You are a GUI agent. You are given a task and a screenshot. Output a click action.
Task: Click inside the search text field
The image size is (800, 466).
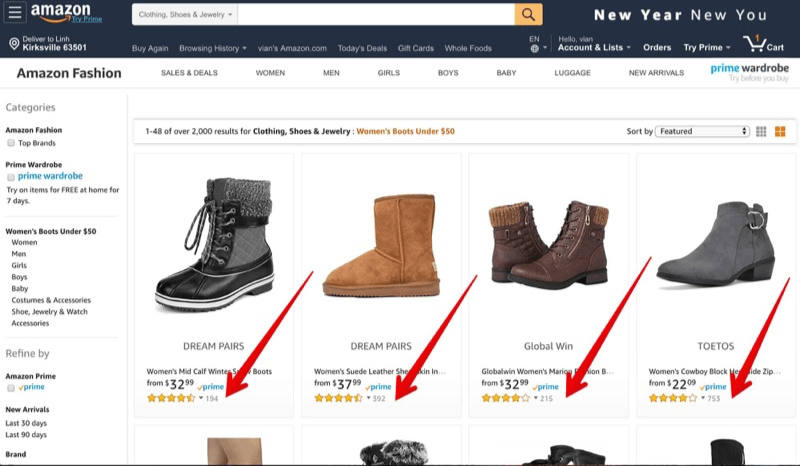pyautogui.click(x=376, y=15)
